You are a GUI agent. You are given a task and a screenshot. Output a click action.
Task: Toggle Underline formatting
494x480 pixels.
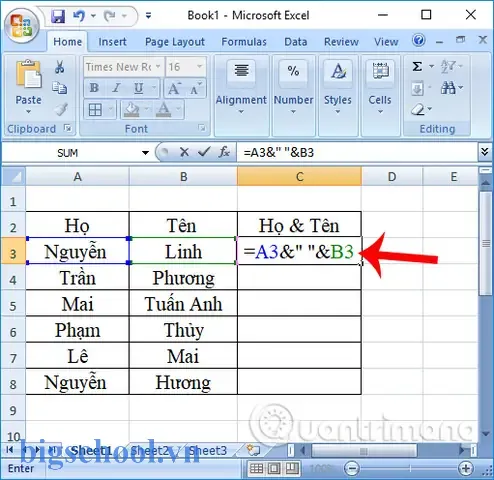click(x=138, y=88)
